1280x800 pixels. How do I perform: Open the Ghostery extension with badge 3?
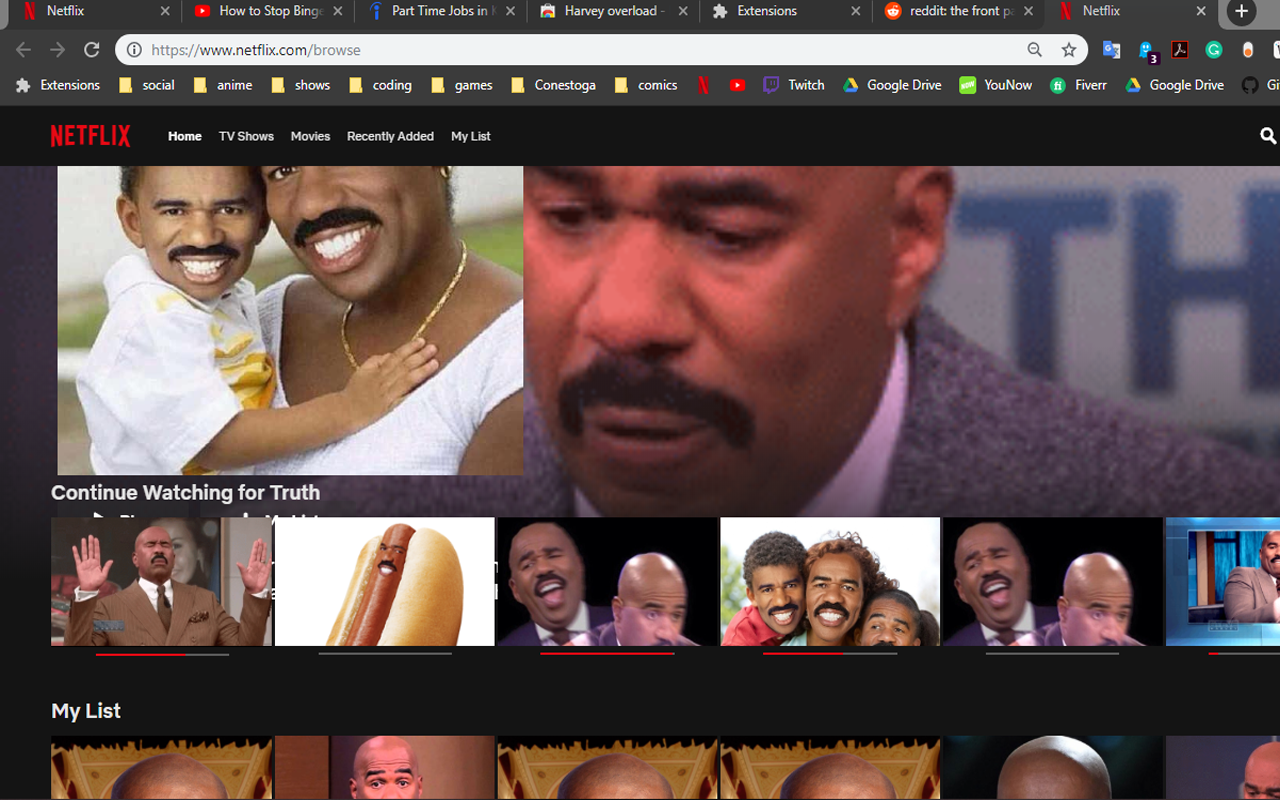(x=1146, y=50)
